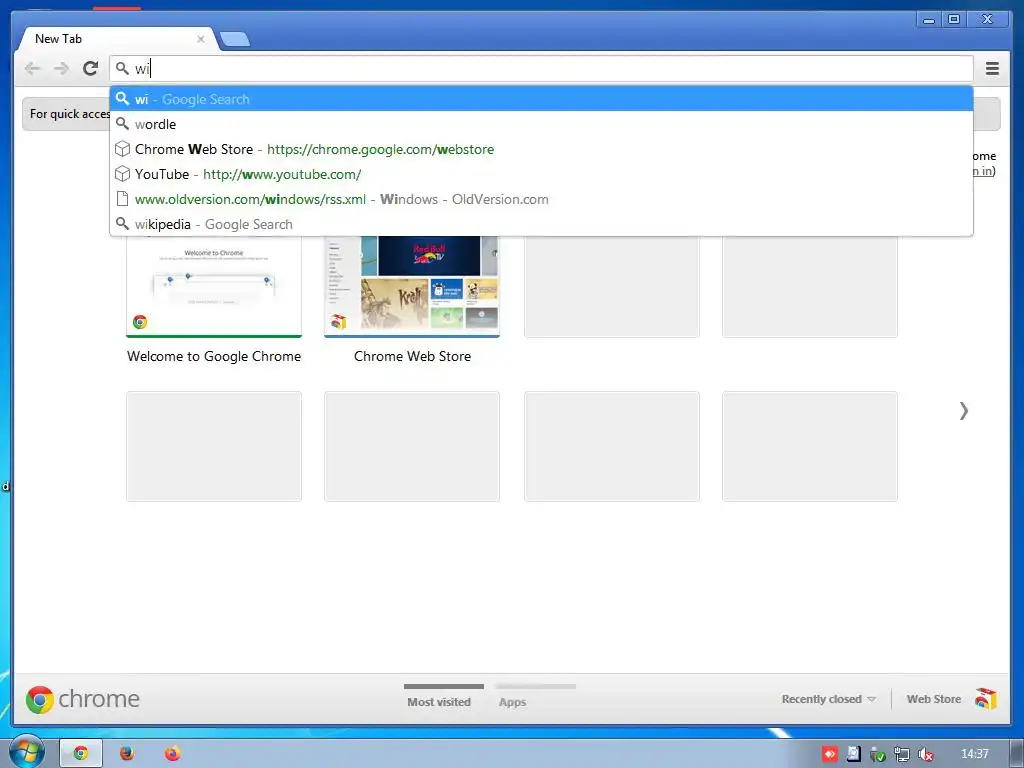Click the chrome logo in the footer
The height and width of the screenshot is (768, 1024).
tap(83, 699)
